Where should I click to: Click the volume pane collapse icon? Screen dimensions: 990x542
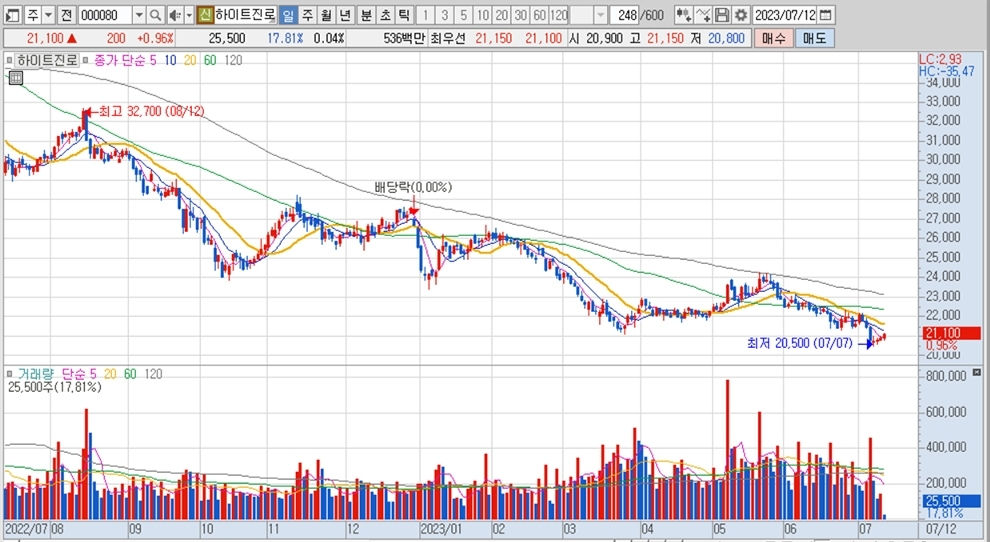point(977,372)
